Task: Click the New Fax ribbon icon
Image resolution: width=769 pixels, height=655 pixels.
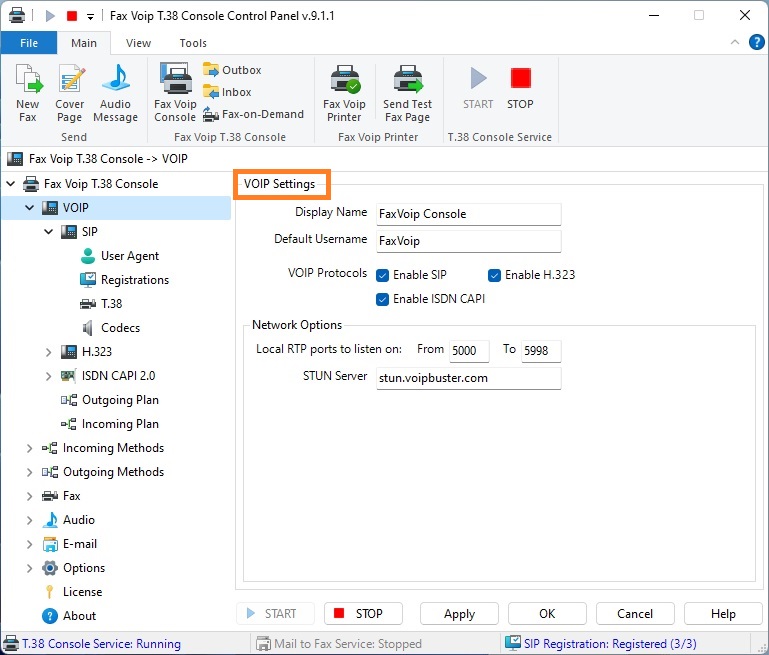Action: point(28,93)
